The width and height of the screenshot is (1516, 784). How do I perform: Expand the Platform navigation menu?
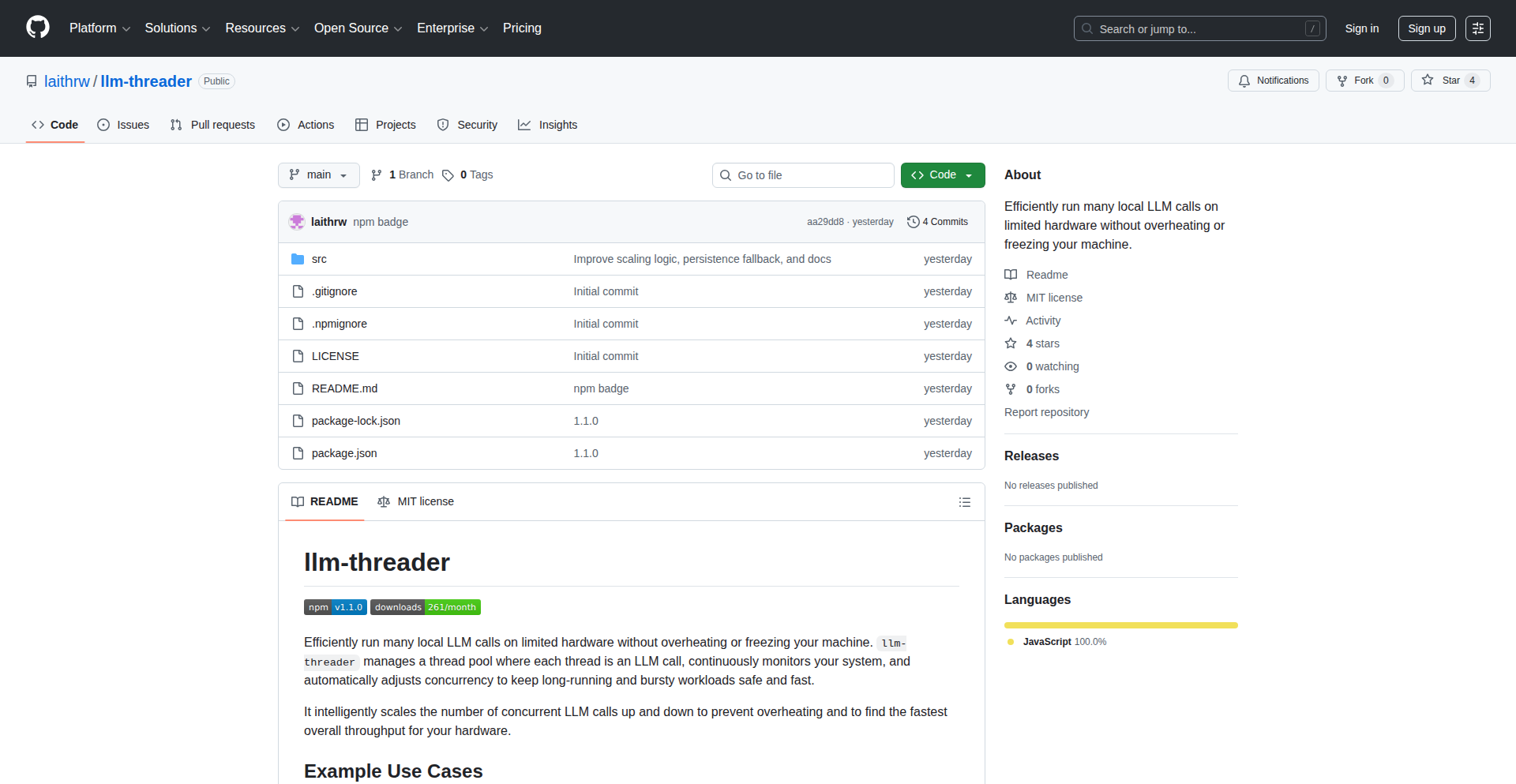99,28
